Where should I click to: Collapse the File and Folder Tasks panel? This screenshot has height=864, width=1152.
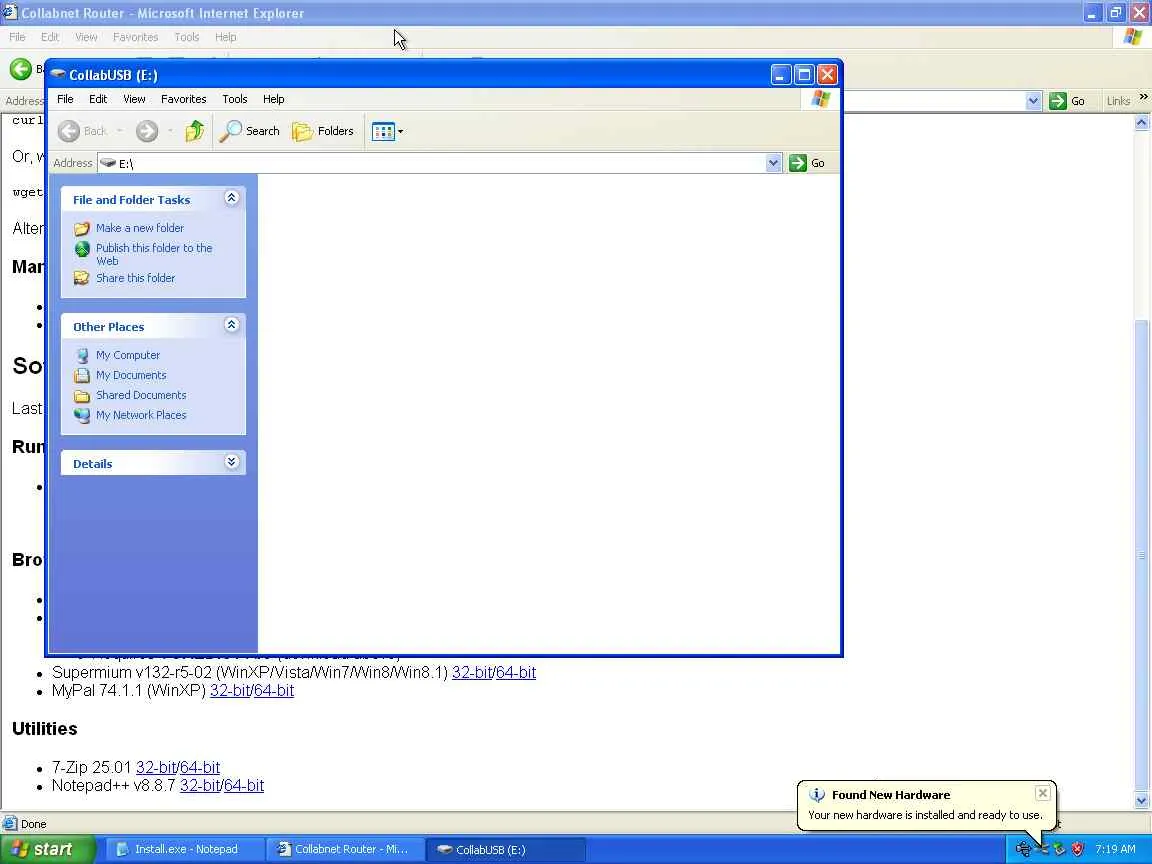[231, 198]
